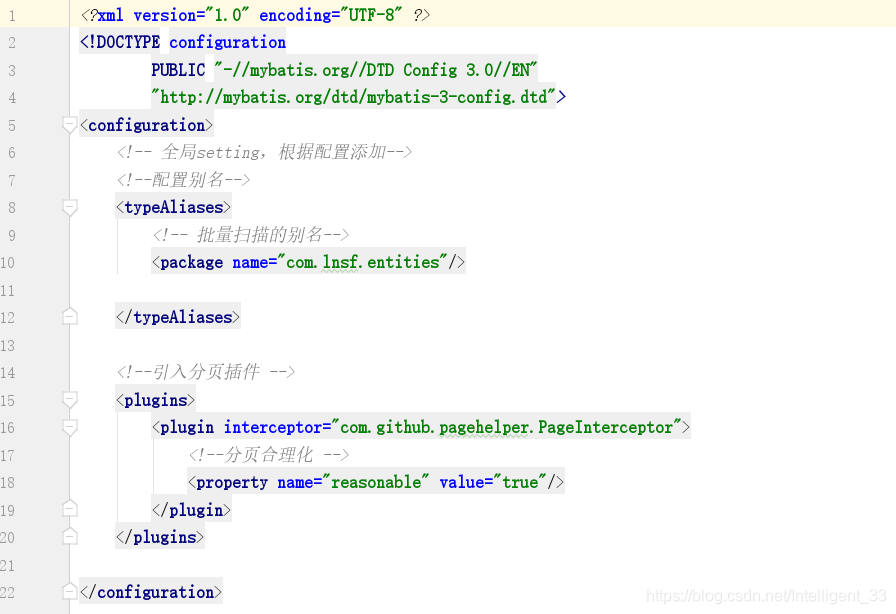896x614 pixels.
Task: Click the fold end marker at the closing configuration tag
Action: 69,591
